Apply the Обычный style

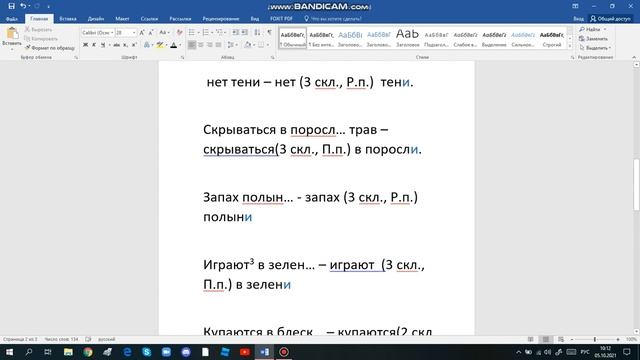[x=293, y=38]
